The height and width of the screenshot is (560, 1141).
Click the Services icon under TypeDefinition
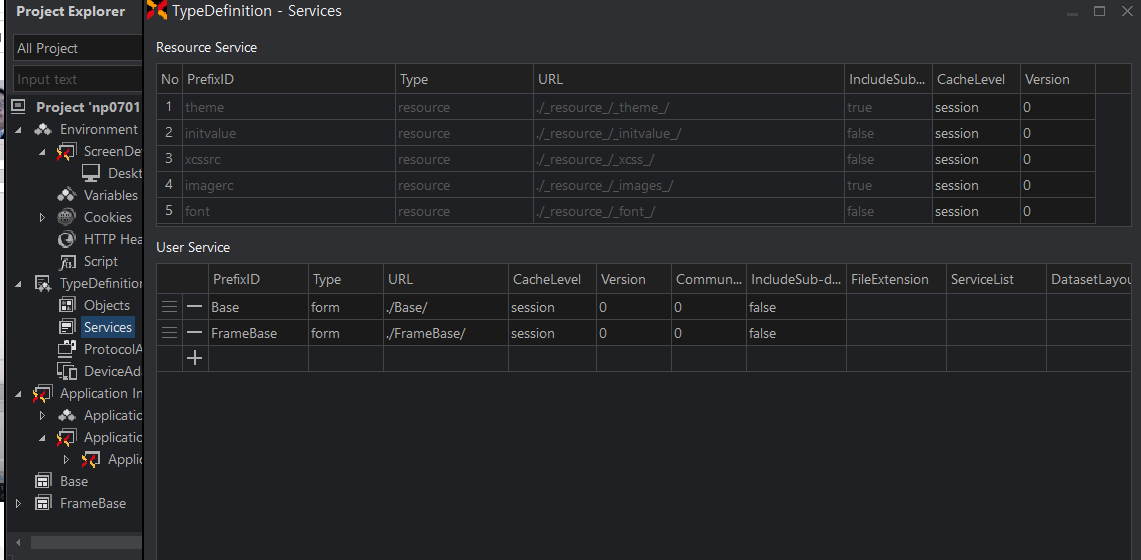point(67,327)
